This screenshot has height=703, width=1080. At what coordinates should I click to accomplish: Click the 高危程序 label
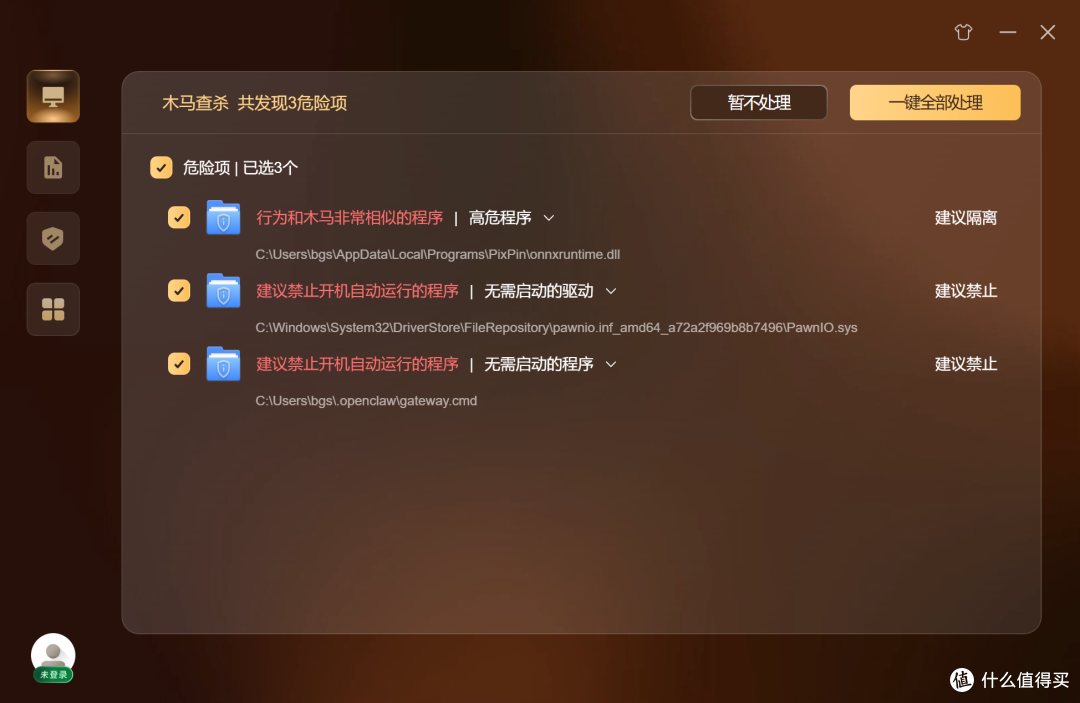click(x=500, y=218)
